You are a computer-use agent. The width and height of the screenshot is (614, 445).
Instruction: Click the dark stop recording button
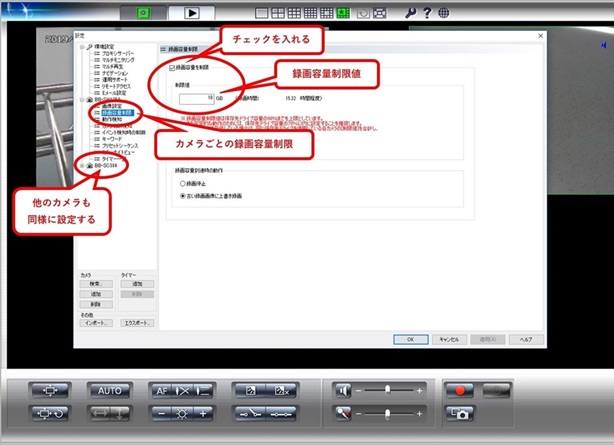point(496,390)
